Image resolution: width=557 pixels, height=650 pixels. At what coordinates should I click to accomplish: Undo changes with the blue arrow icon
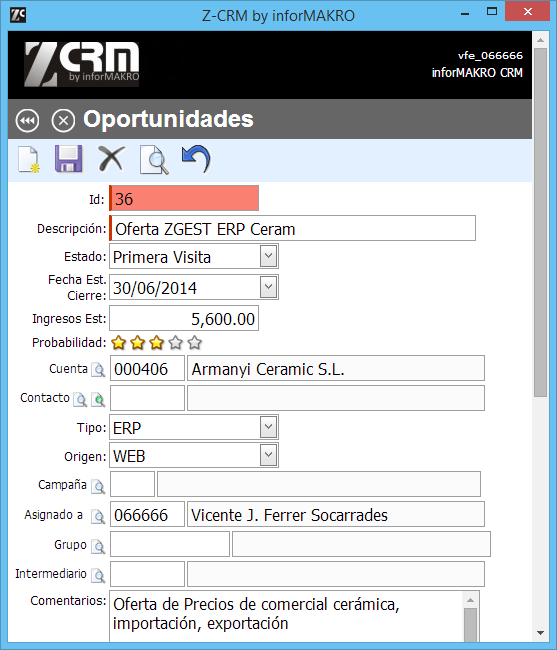pyautogui.click(x=196, y=159)
